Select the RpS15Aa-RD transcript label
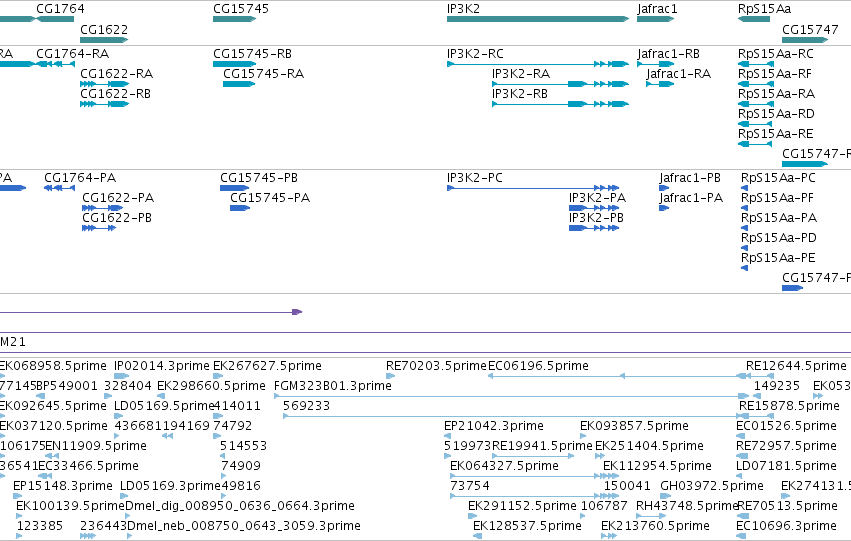 point(777,114)
